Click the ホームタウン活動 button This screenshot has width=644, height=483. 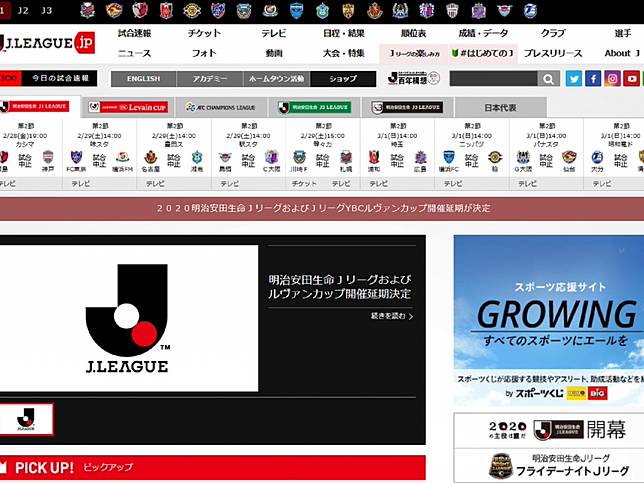(x=276, y=79)
